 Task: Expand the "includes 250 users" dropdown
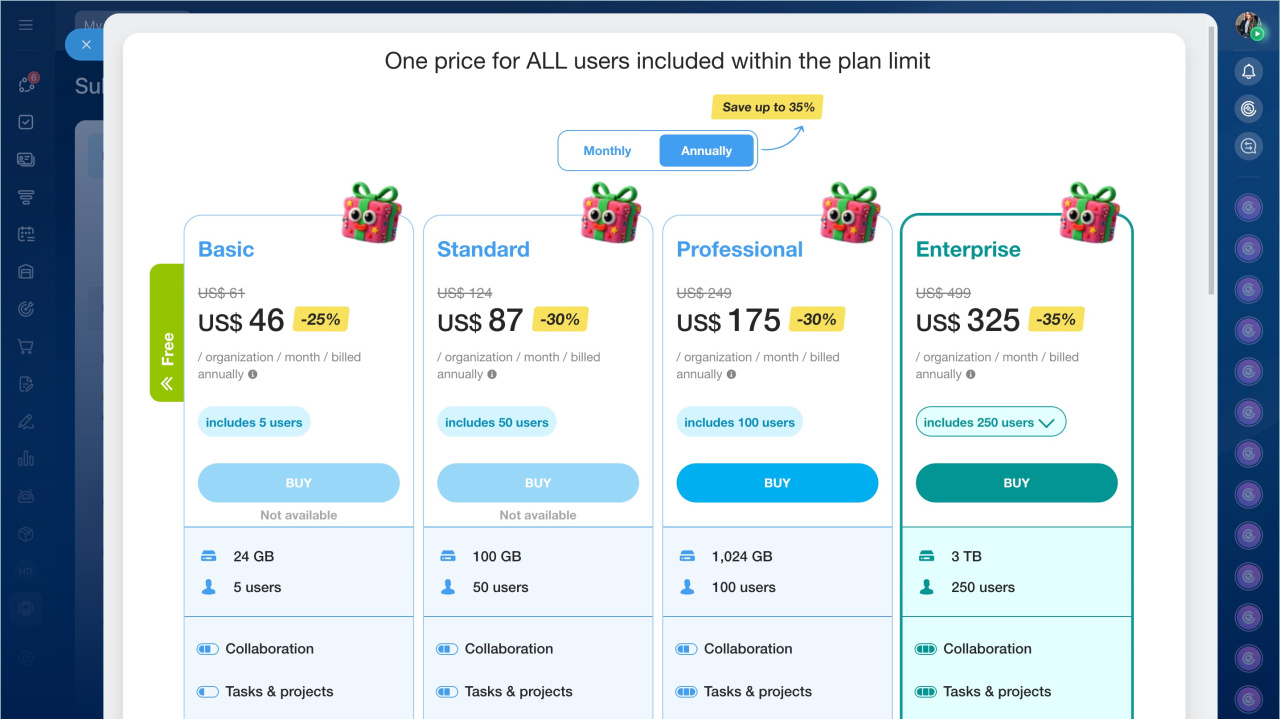click(990, 423)
